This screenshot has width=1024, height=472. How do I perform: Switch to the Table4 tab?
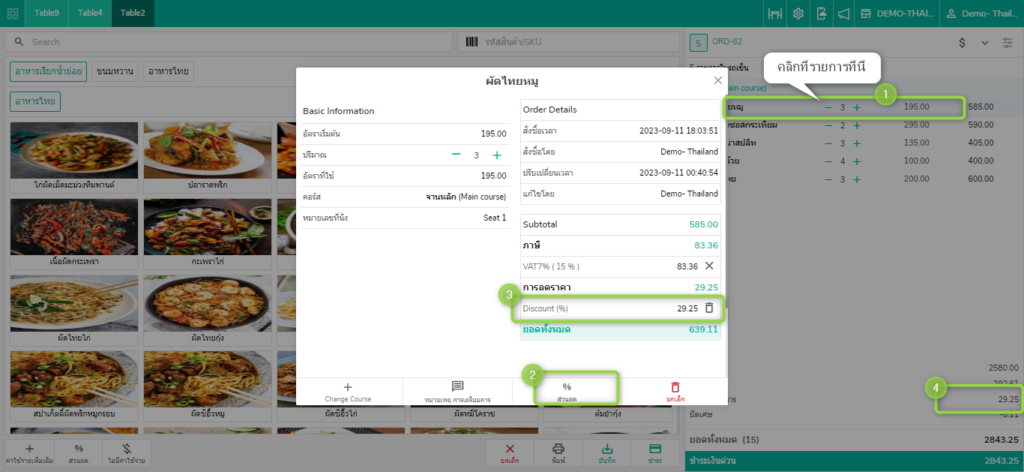point(90,13)
